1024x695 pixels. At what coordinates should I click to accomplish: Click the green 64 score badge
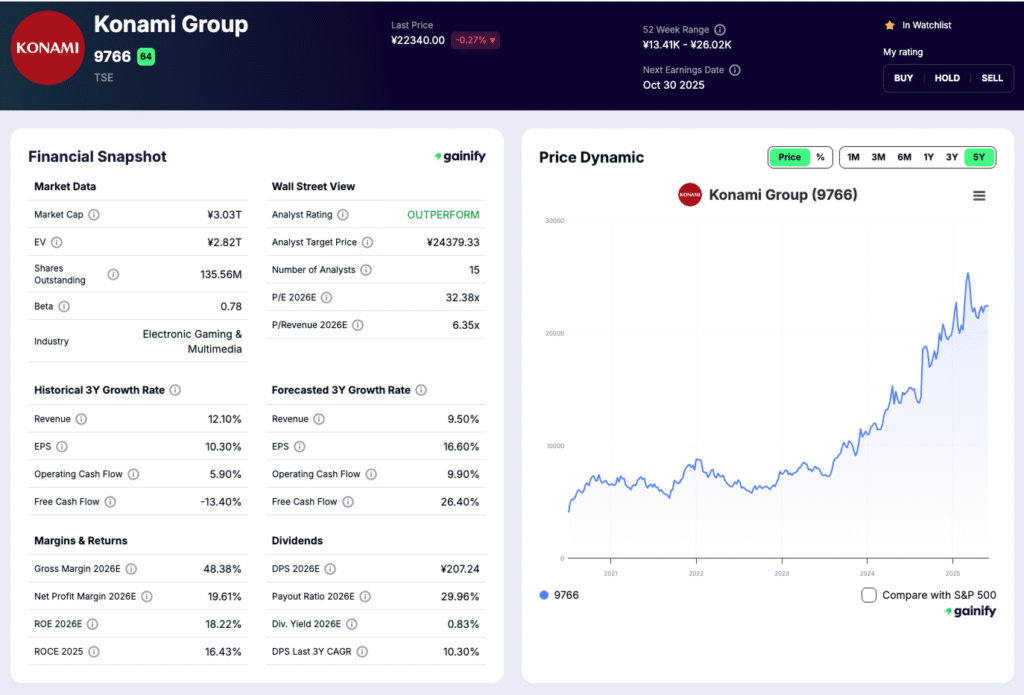(x=146, y=57)
